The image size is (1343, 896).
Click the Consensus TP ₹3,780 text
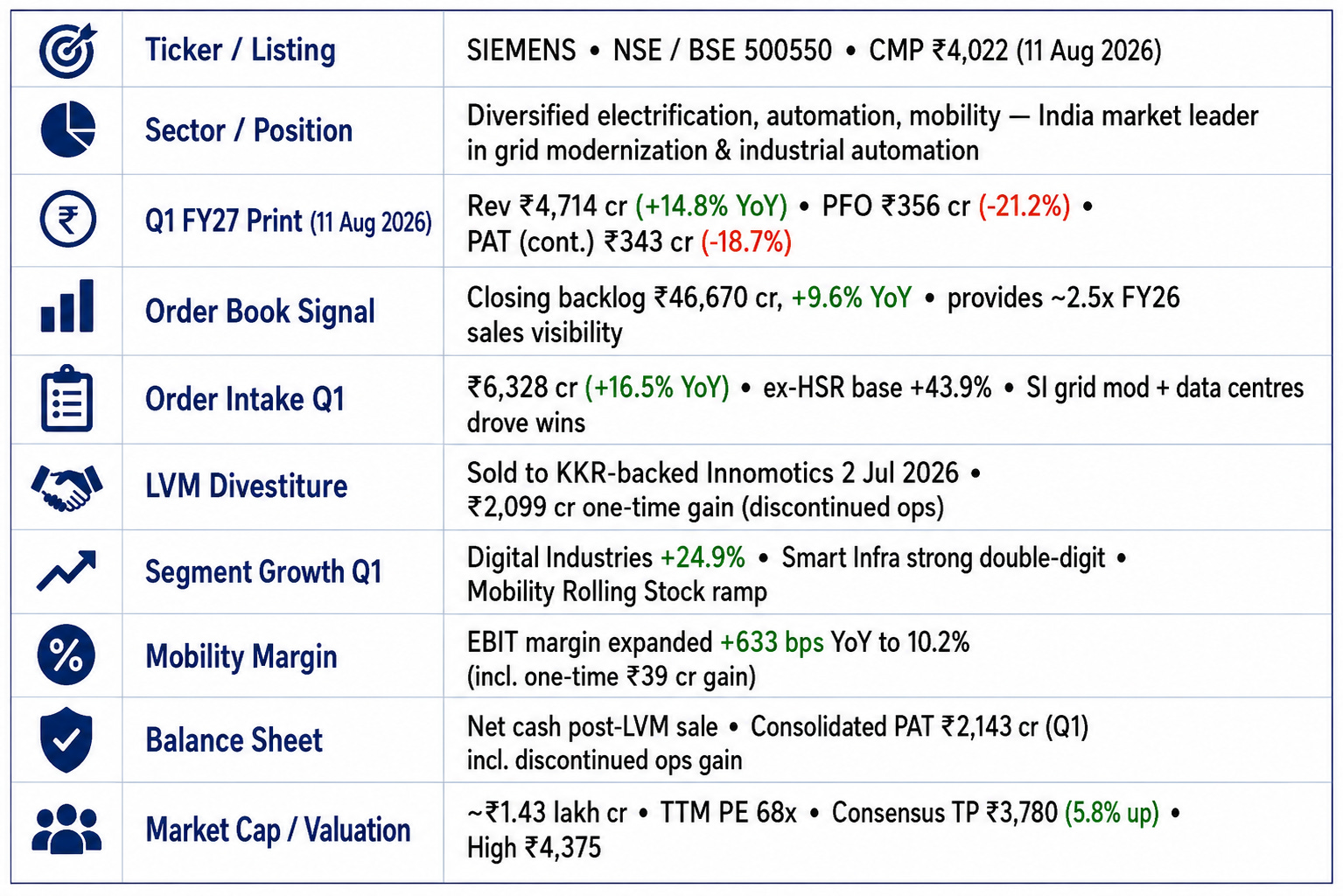tap(945, 813)
